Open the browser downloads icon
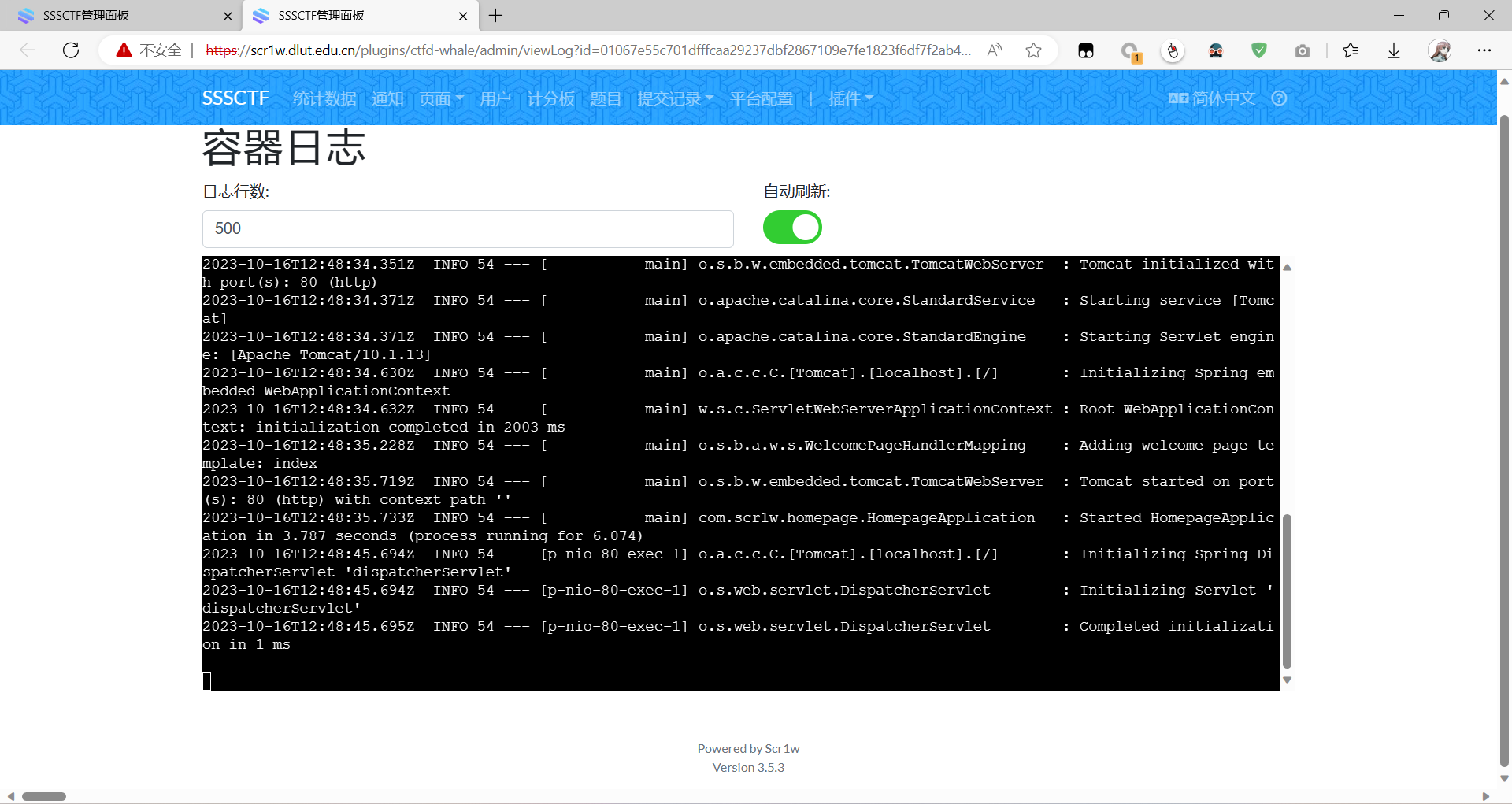 coord(1393,50)
